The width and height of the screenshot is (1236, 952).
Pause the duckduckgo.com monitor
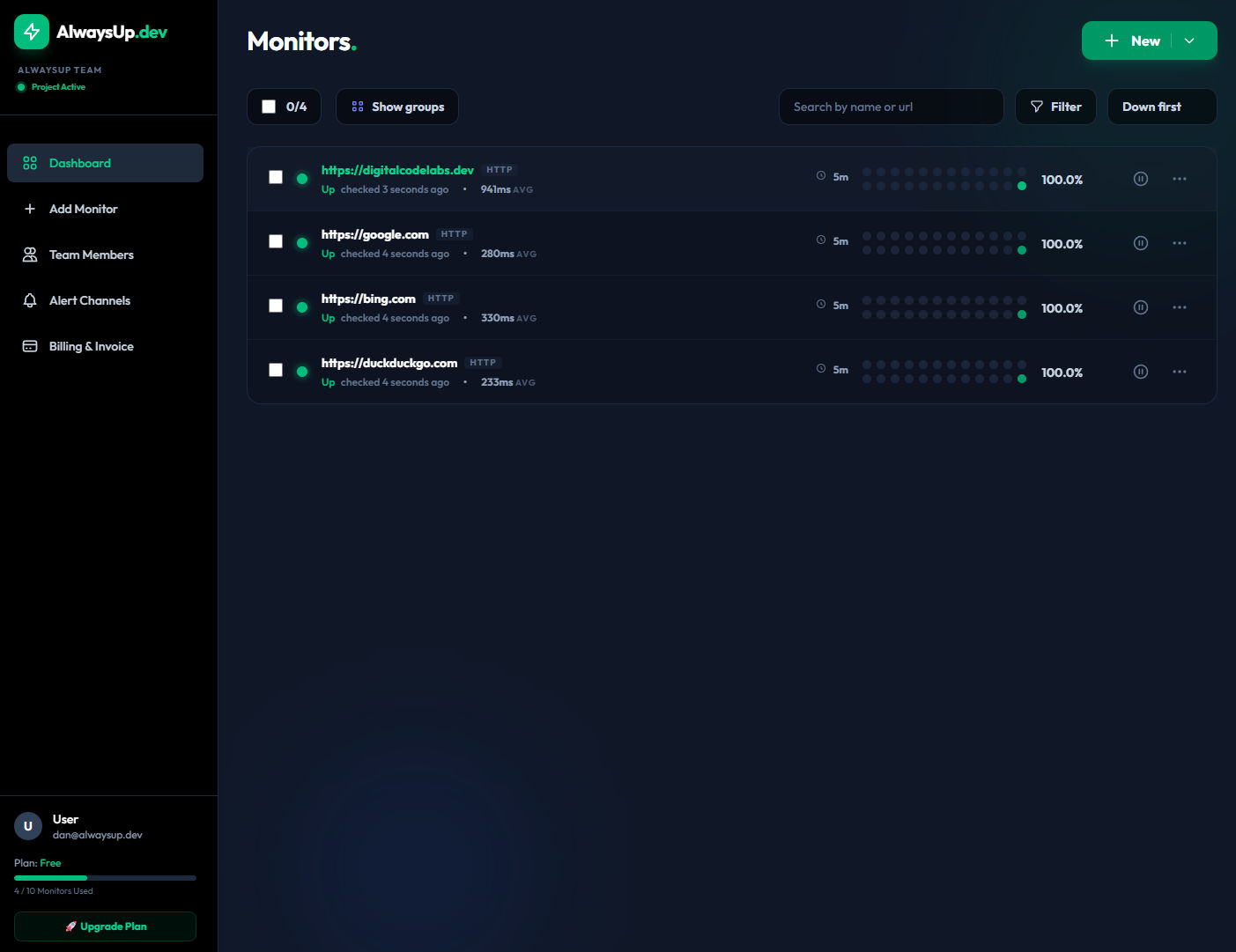[1141, 372]
